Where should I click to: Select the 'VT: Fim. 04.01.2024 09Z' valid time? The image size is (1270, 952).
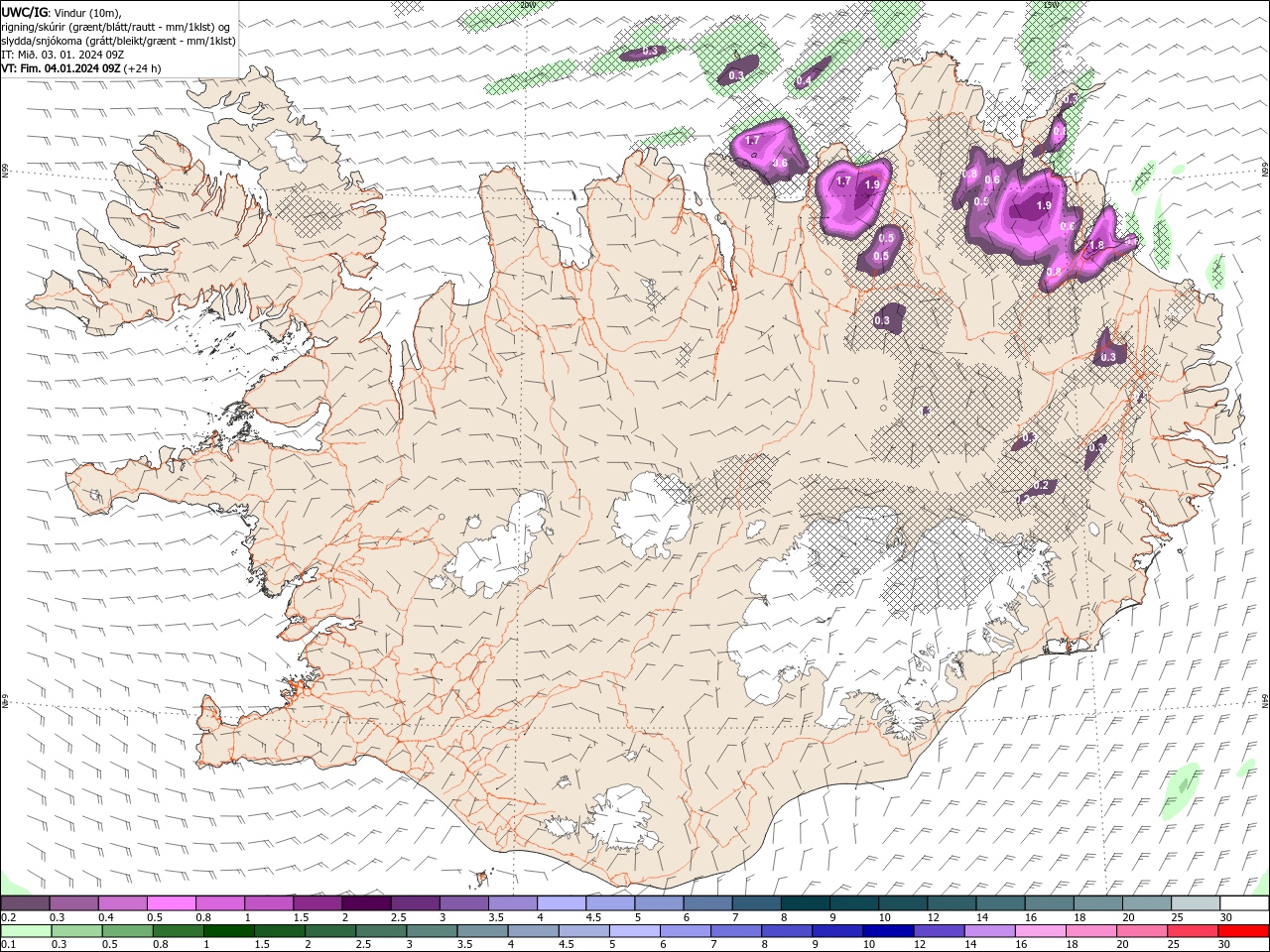pyautogui.click(x=62, y=68)
